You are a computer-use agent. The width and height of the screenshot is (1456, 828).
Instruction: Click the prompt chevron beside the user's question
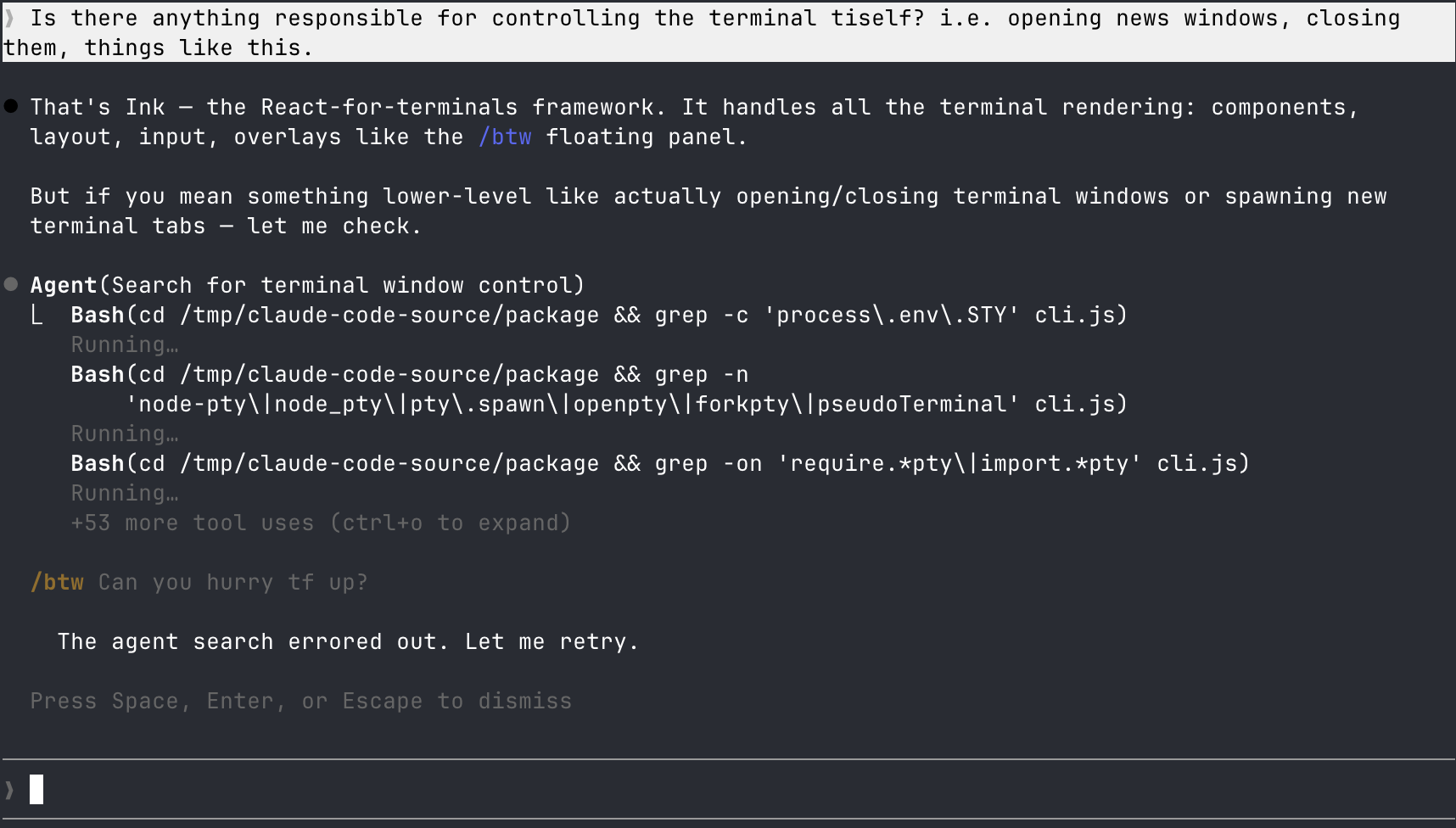point(10,18)
